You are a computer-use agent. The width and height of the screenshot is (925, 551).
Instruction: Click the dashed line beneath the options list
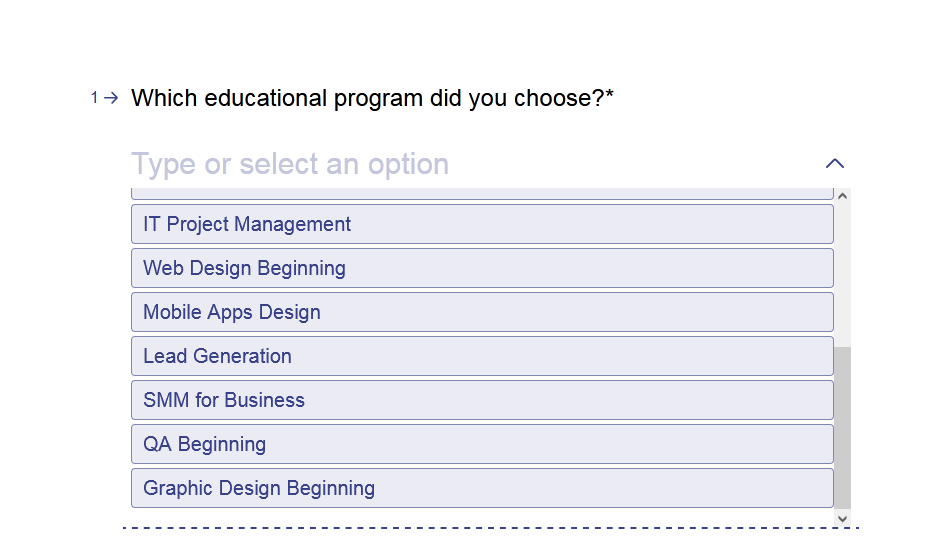tap(491, 528)
